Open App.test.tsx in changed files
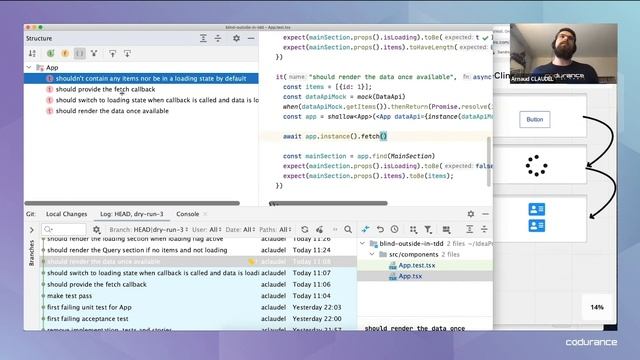The width and height of the screenshot is (640, 360). coord(417,265)
